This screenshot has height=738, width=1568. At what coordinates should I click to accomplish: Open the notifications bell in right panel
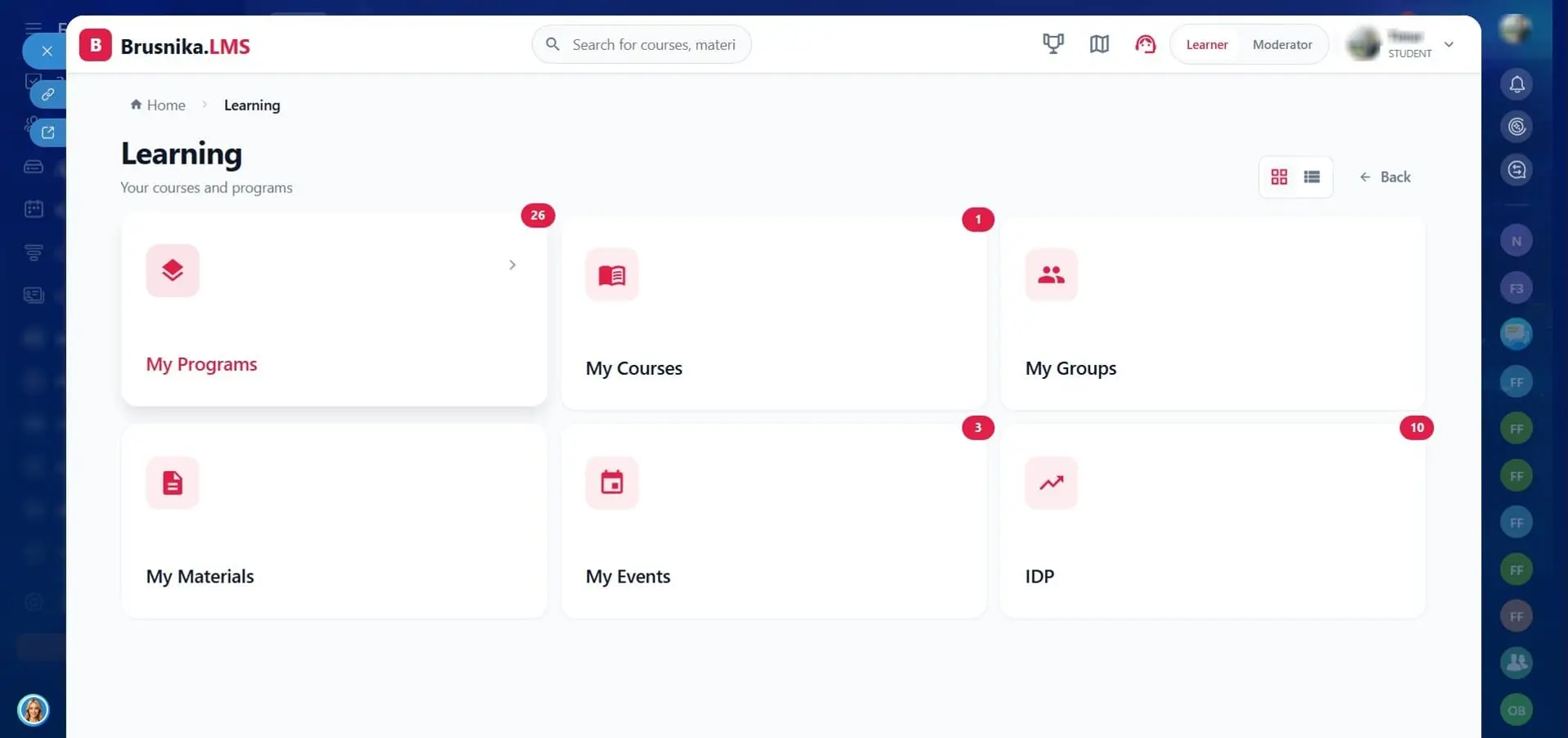click(1516, 83)
